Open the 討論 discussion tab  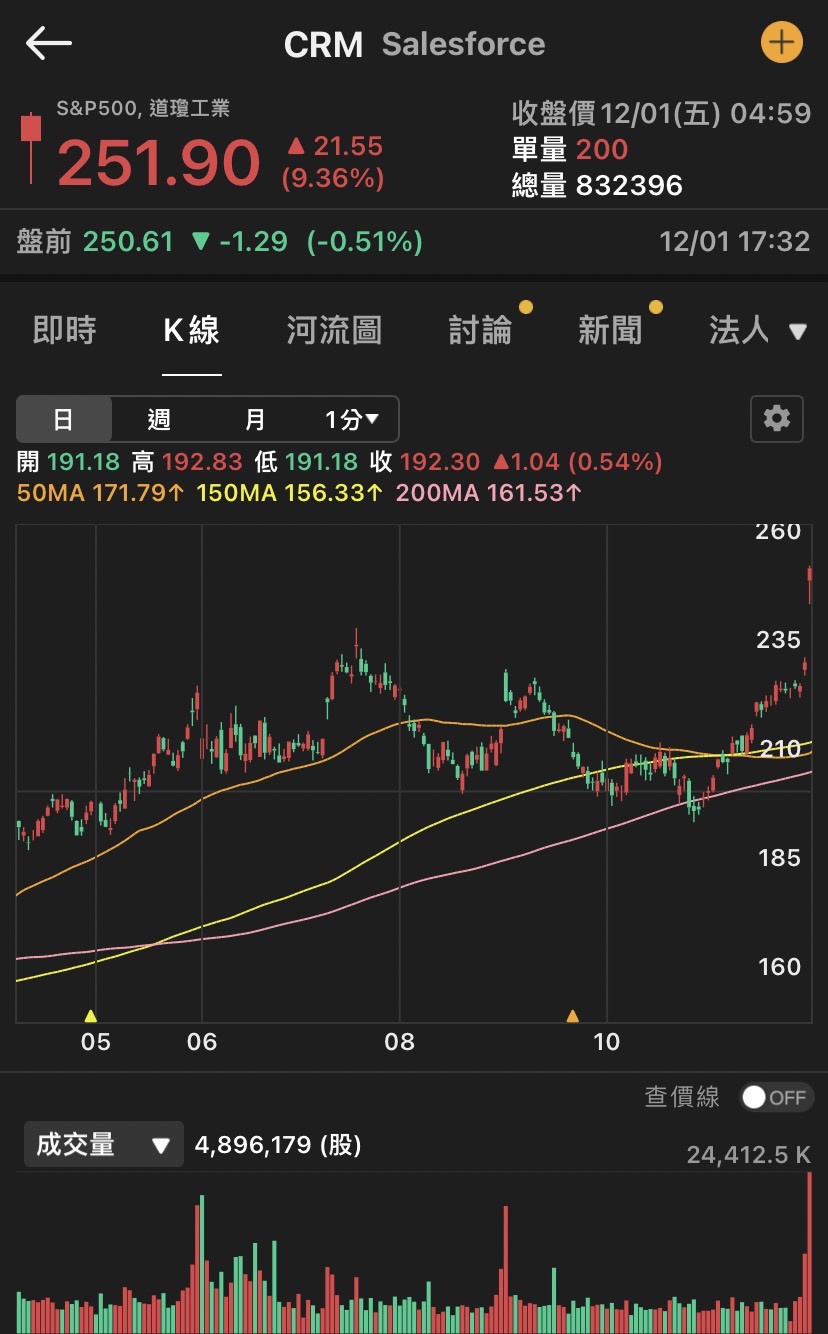coord(480,330)
